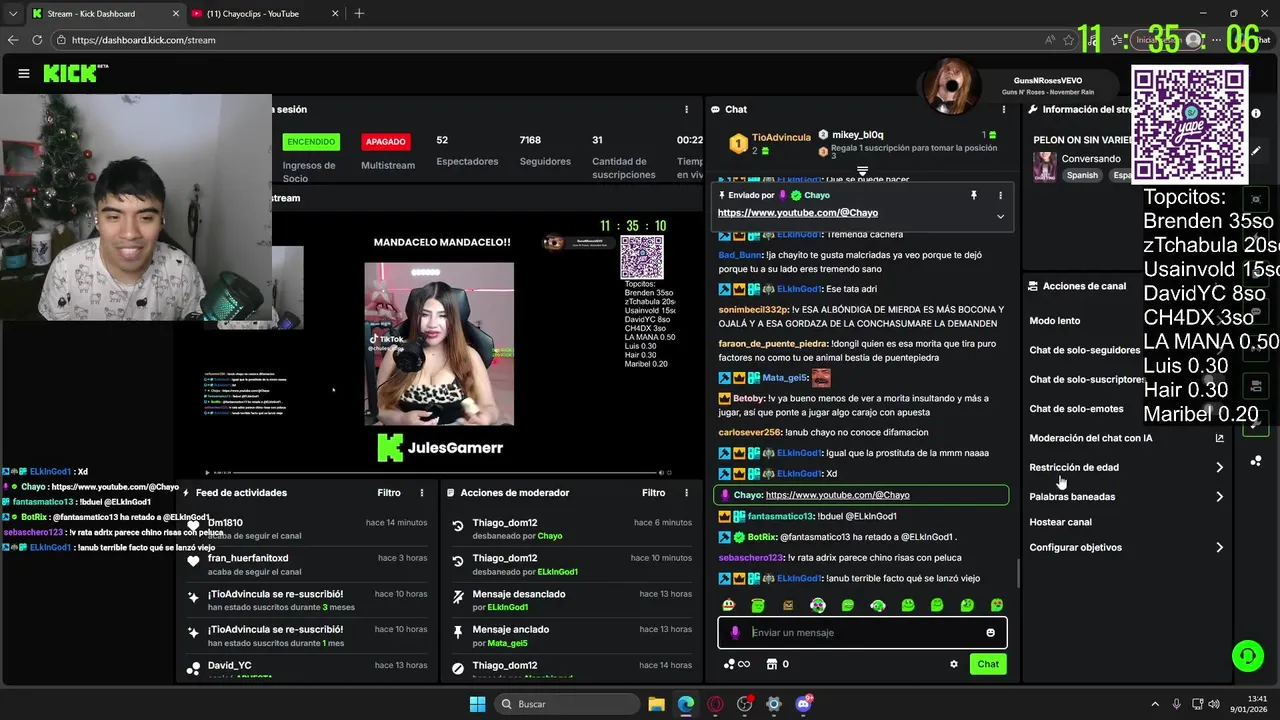Open the hamburger menu beside the Kick logo
This screenshot has width=1280, height=720.
pyautogui.click(x=24, y=73)
